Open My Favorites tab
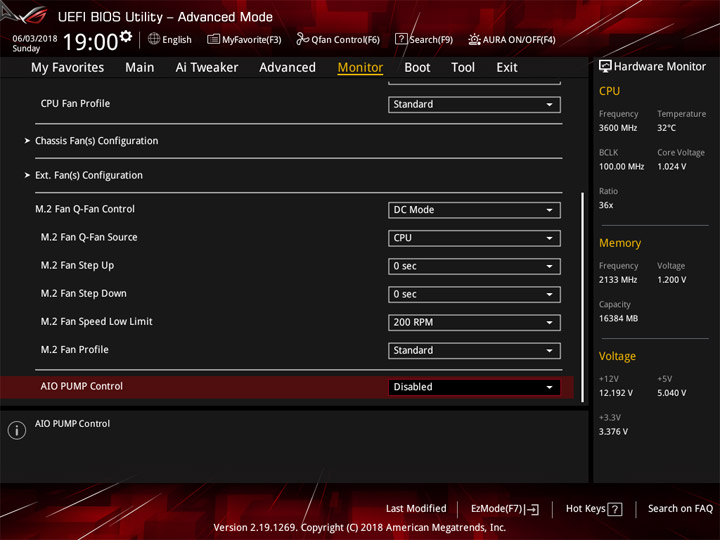Image resolution: width=720 pixels, height=540 pixels. point(68,68)
